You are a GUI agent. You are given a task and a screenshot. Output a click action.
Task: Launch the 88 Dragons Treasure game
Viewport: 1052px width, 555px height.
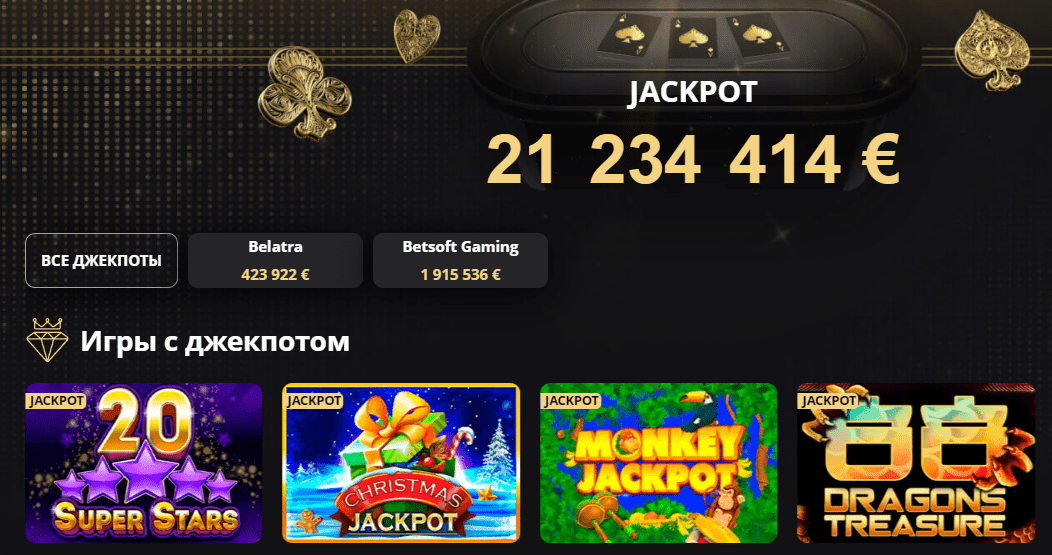916,463
